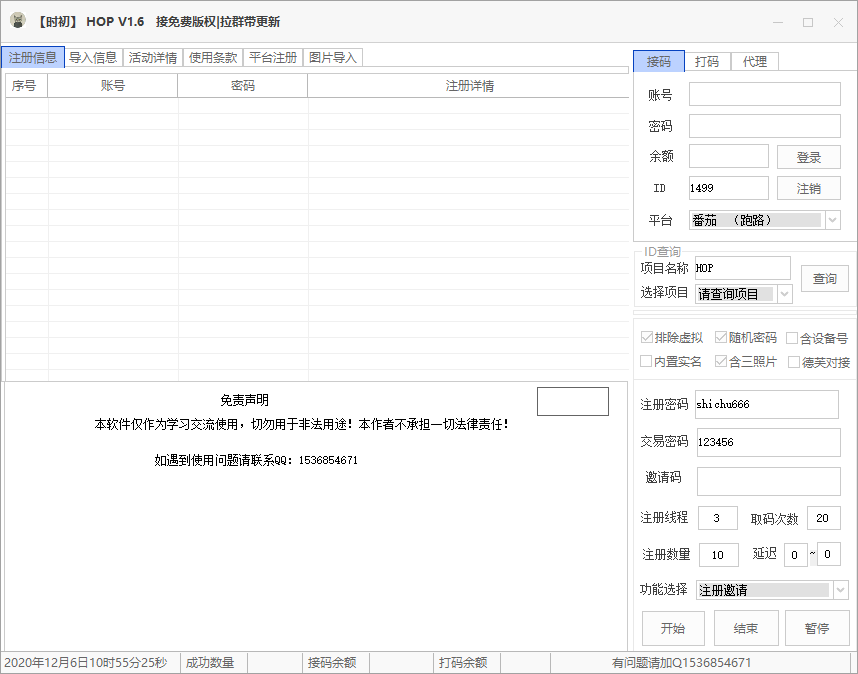Open the 选择项目 dropdown

tap(784, 294)
